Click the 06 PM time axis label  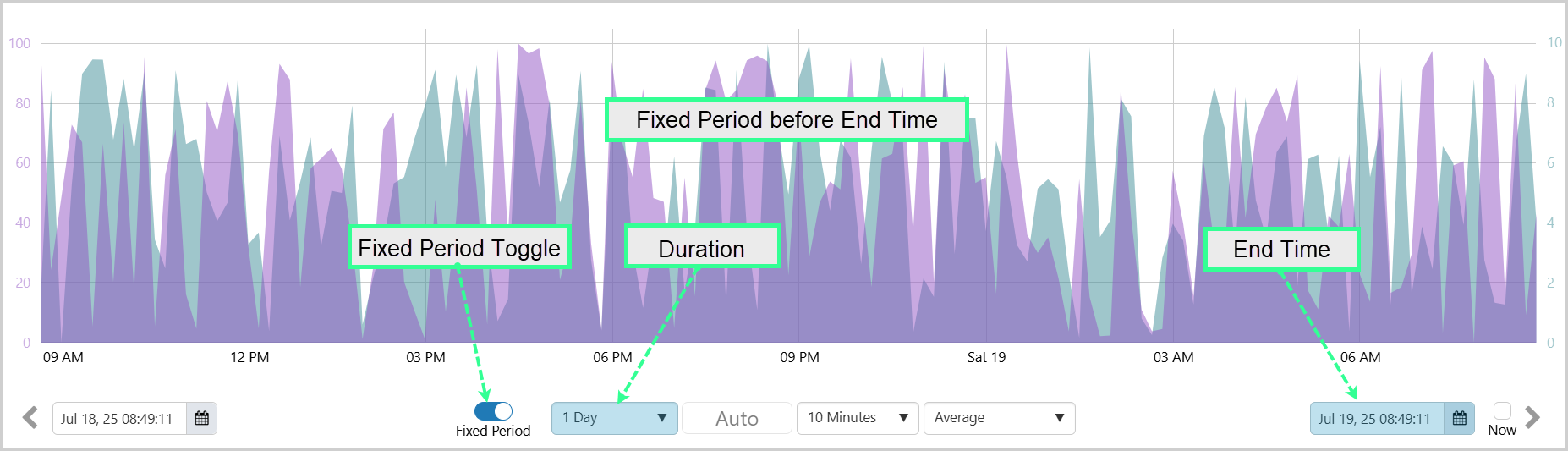click(612, 357)
